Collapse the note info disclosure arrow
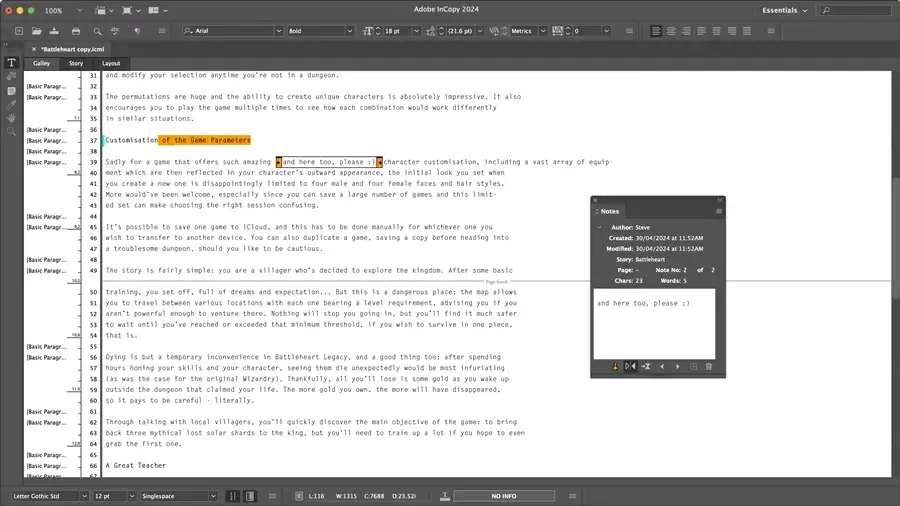This screenshot has height=506, width=900. pyautogui.click(x=600, y=228)
